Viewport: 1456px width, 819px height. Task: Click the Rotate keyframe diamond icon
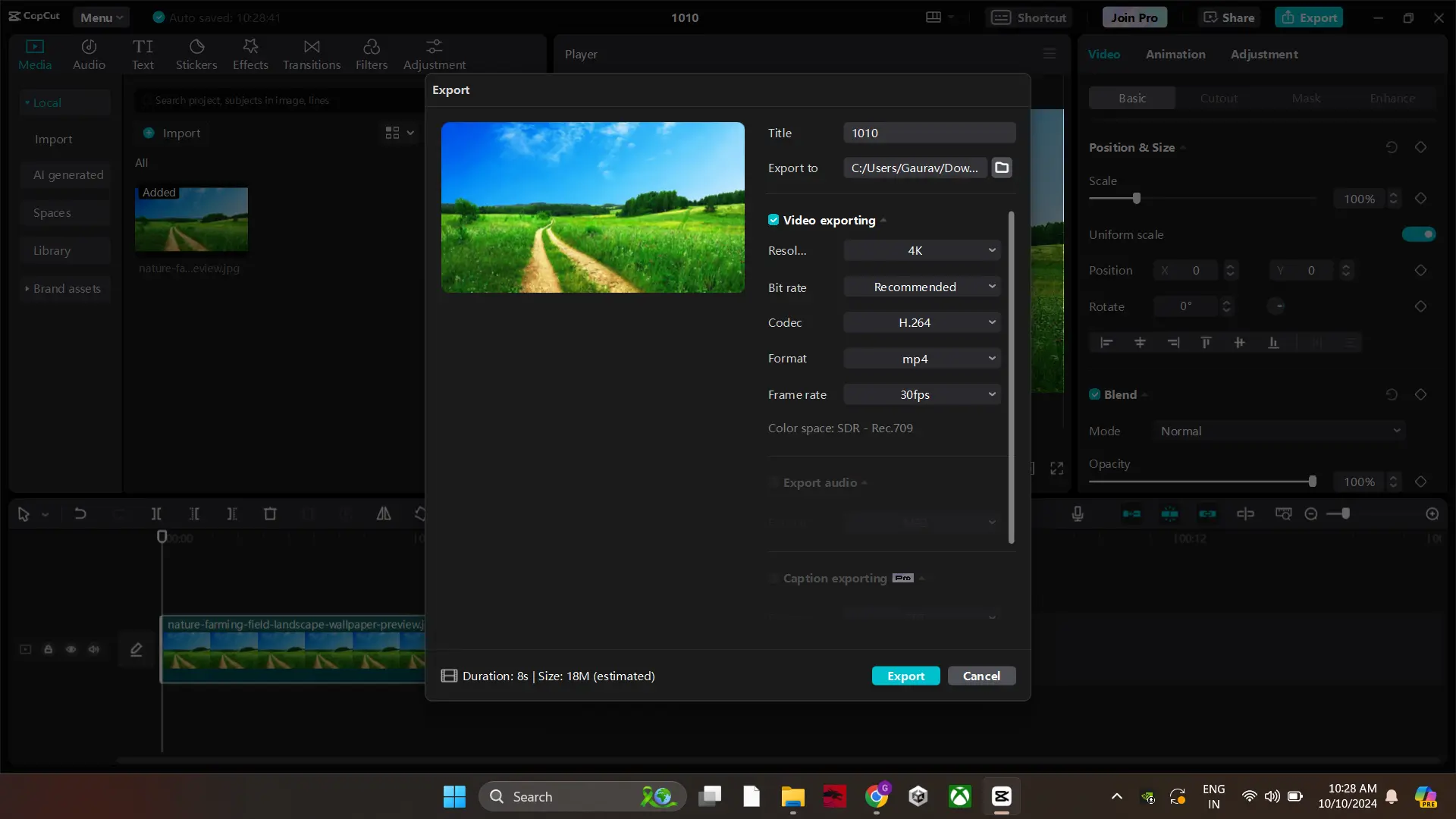(x=1421, y=306)
